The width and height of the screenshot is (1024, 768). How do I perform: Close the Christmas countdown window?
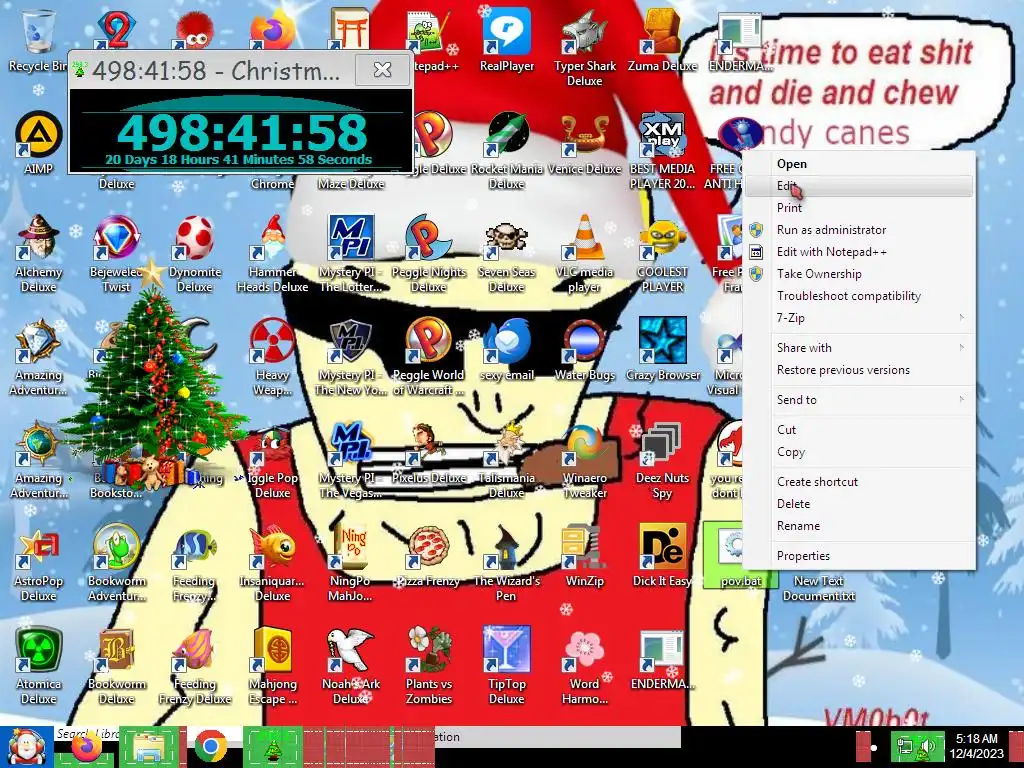coord(383,69)
